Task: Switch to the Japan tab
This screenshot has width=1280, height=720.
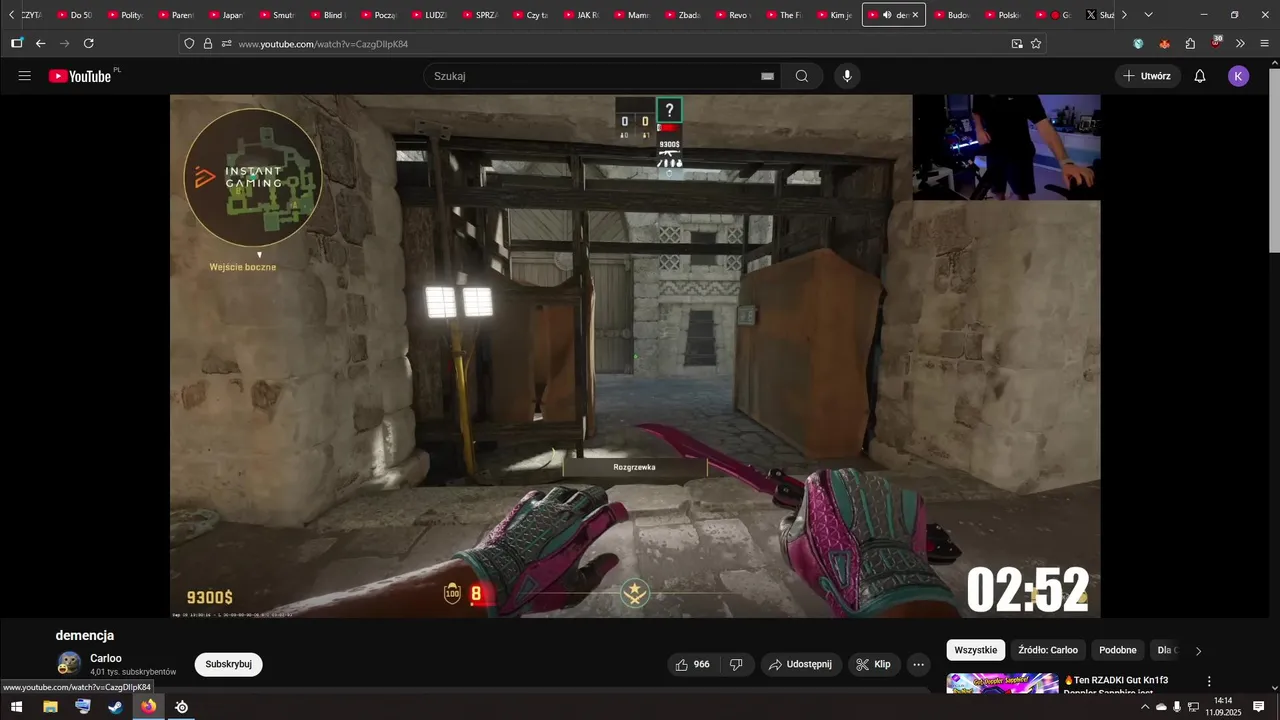Action: 227,15
